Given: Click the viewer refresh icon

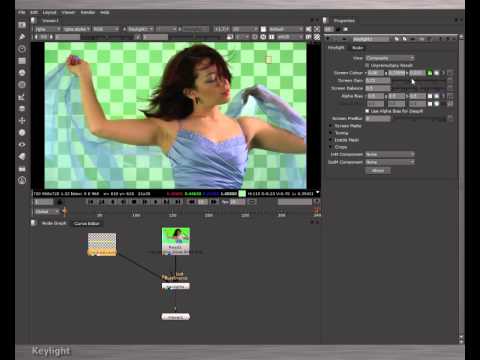Looking at the screenshot, I should (263, 37).
